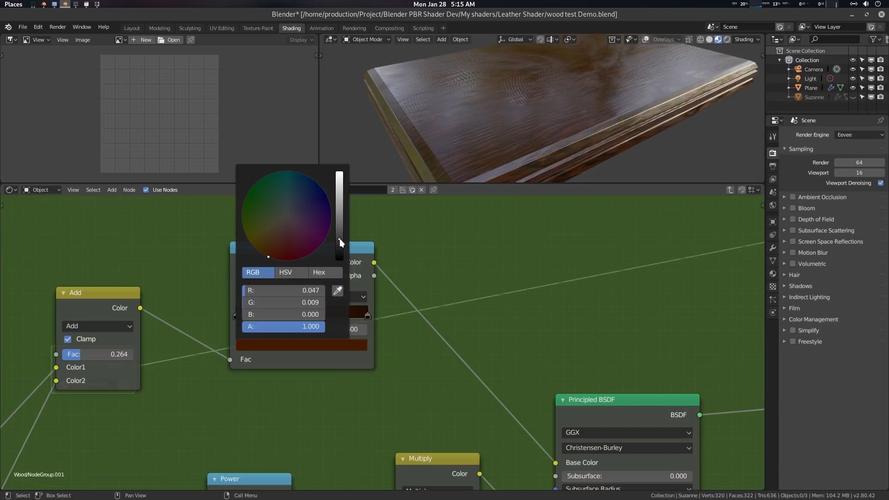Hide the Camera object with its eye icon
This screenshot has height=500, width=889.
tap(853, 69)
